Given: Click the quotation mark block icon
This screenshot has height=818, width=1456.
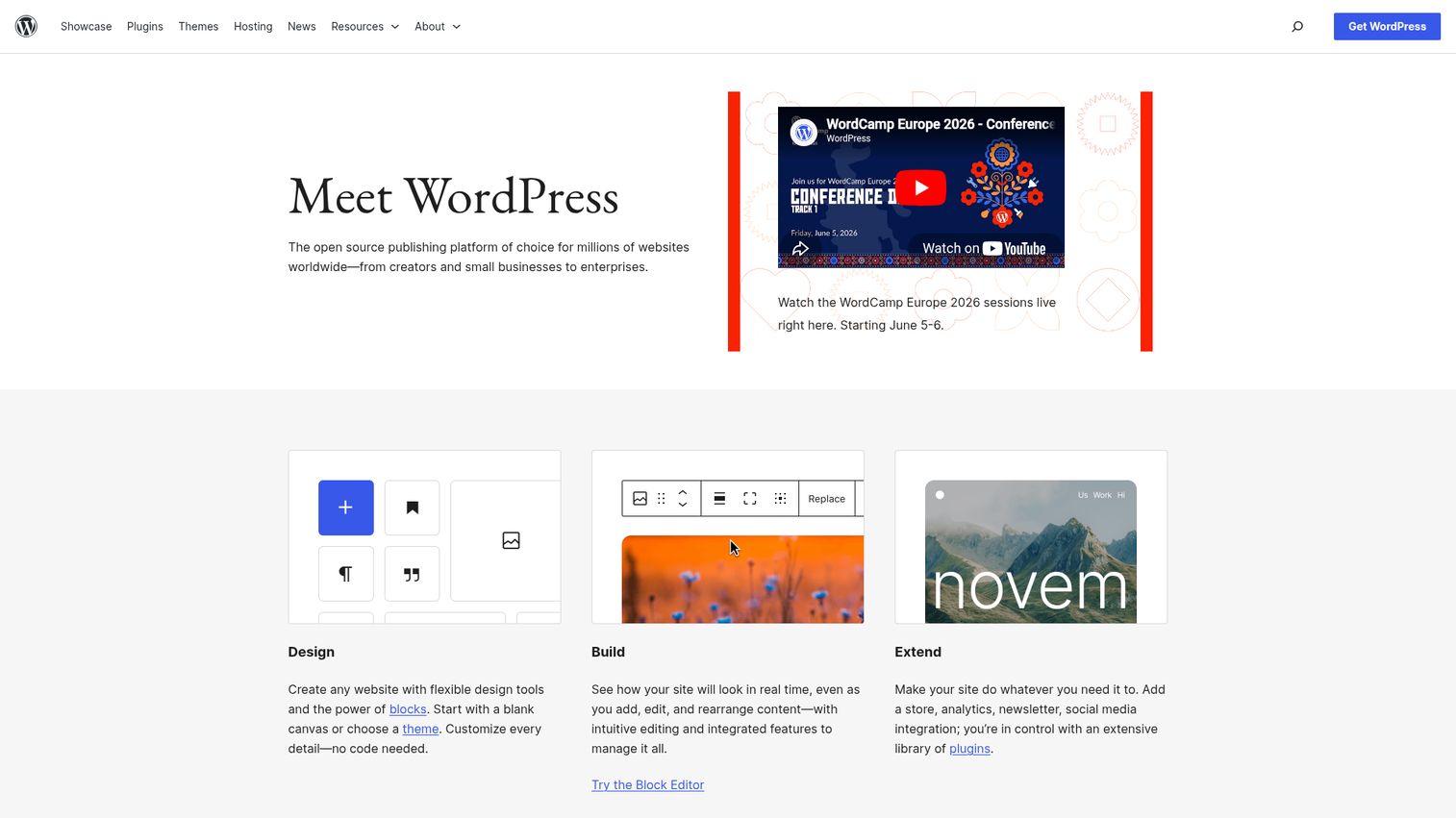Looking at the screenshot, I should click(x=412, y=574).
